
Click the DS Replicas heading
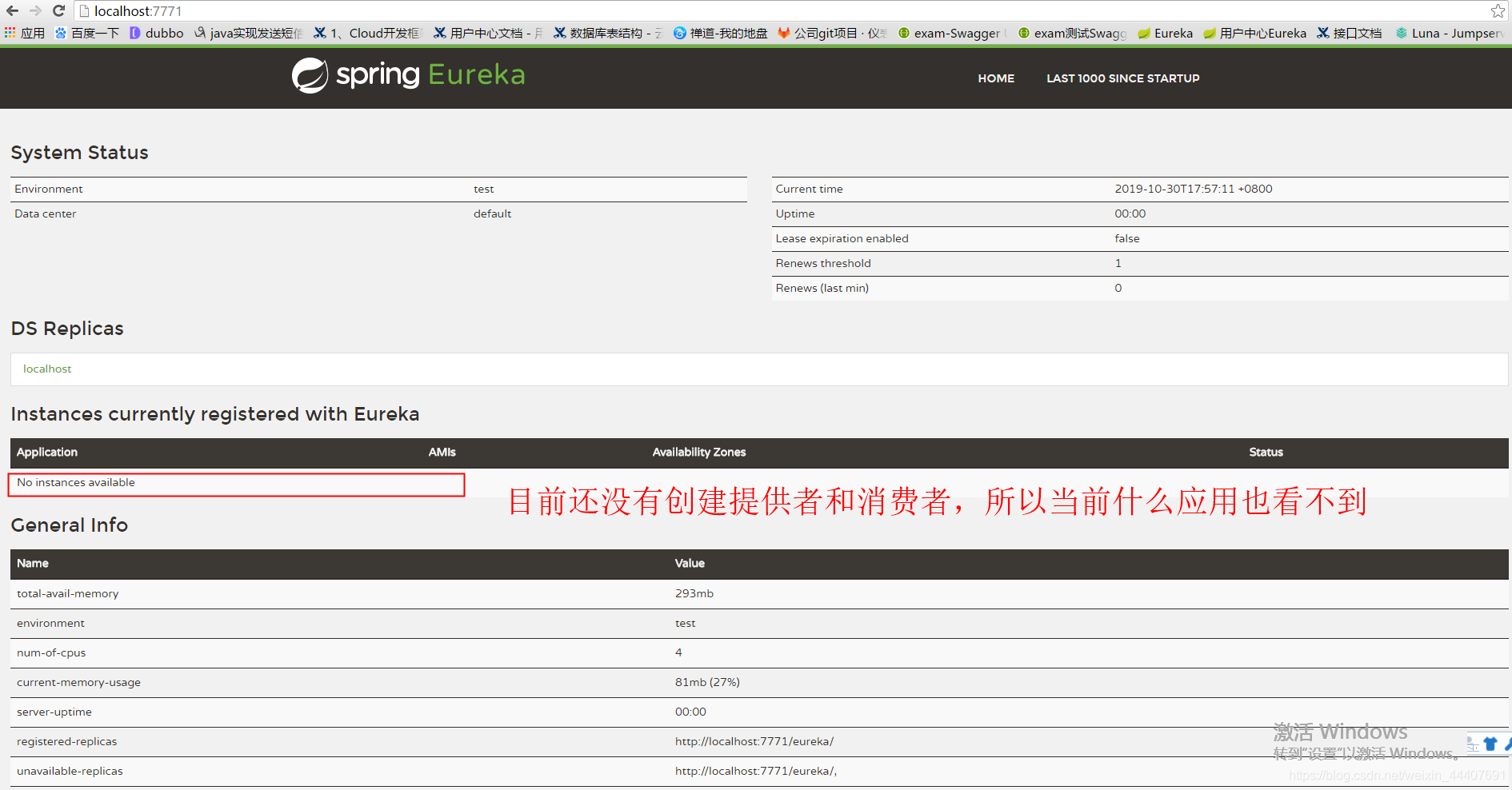(67, 329)
